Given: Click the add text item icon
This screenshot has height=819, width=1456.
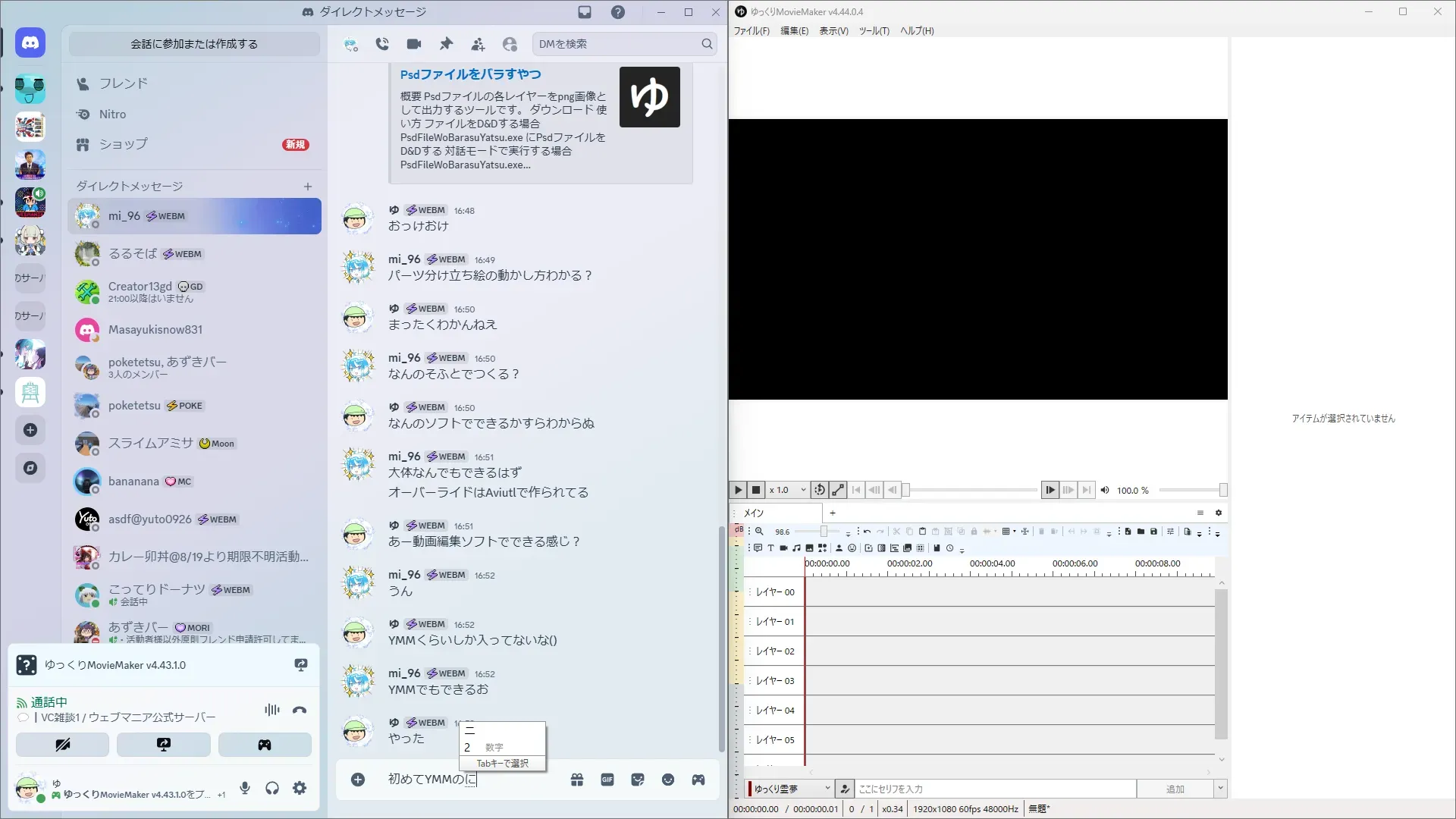Looking at the screenshot, I should pyautogui.click(x=770, y=548).
